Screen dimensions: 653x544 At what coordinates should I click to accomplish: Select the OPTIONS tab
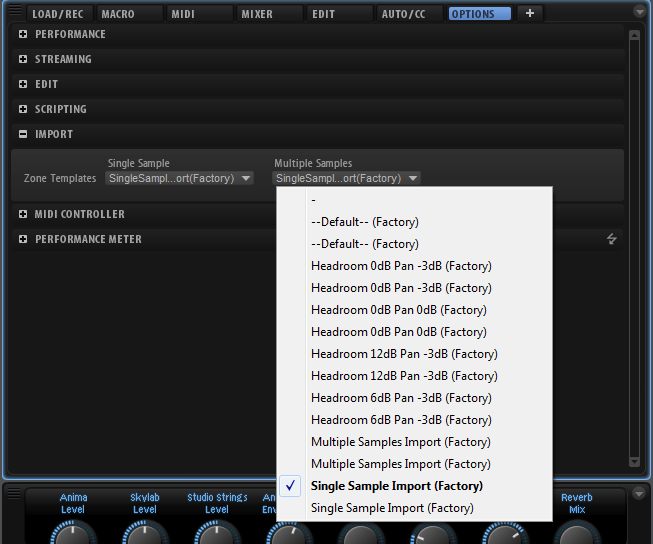click(x=479, y=14)
